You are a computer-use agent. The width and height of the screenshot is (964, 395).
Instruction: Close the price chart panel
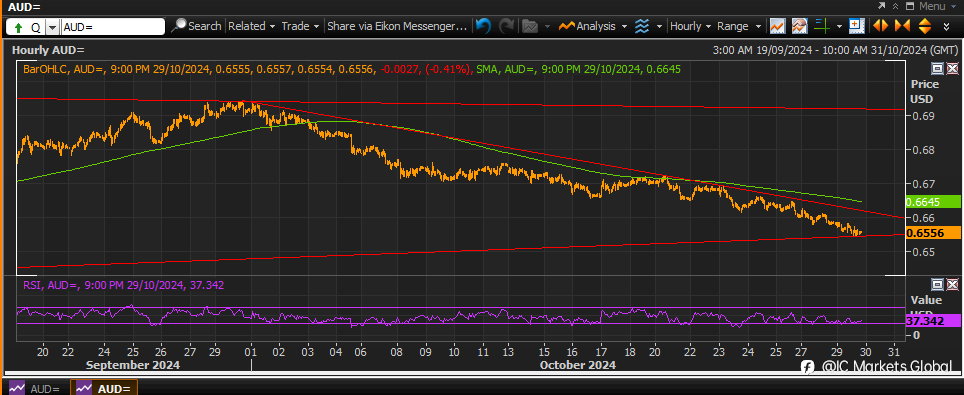point(952,68)
